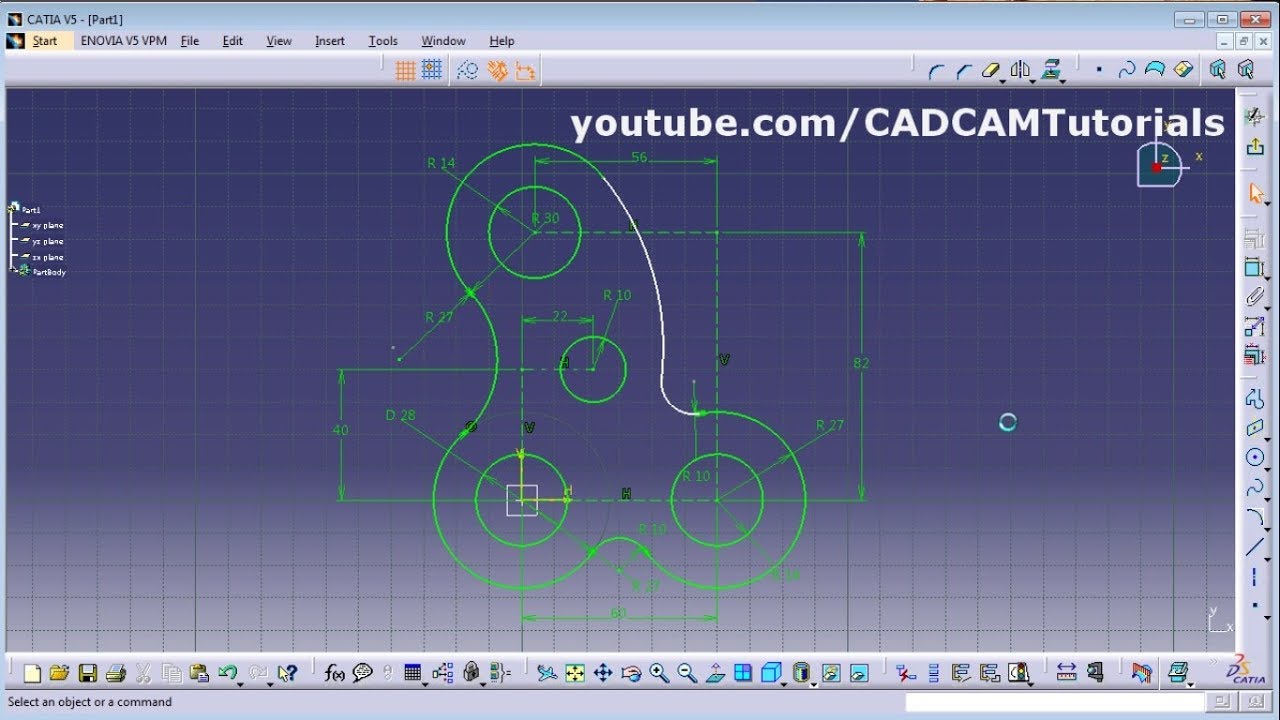Select the Line tool in right toolbar
The height and width of the screenshot is (720, 1280).
[x=1254, y=547]
